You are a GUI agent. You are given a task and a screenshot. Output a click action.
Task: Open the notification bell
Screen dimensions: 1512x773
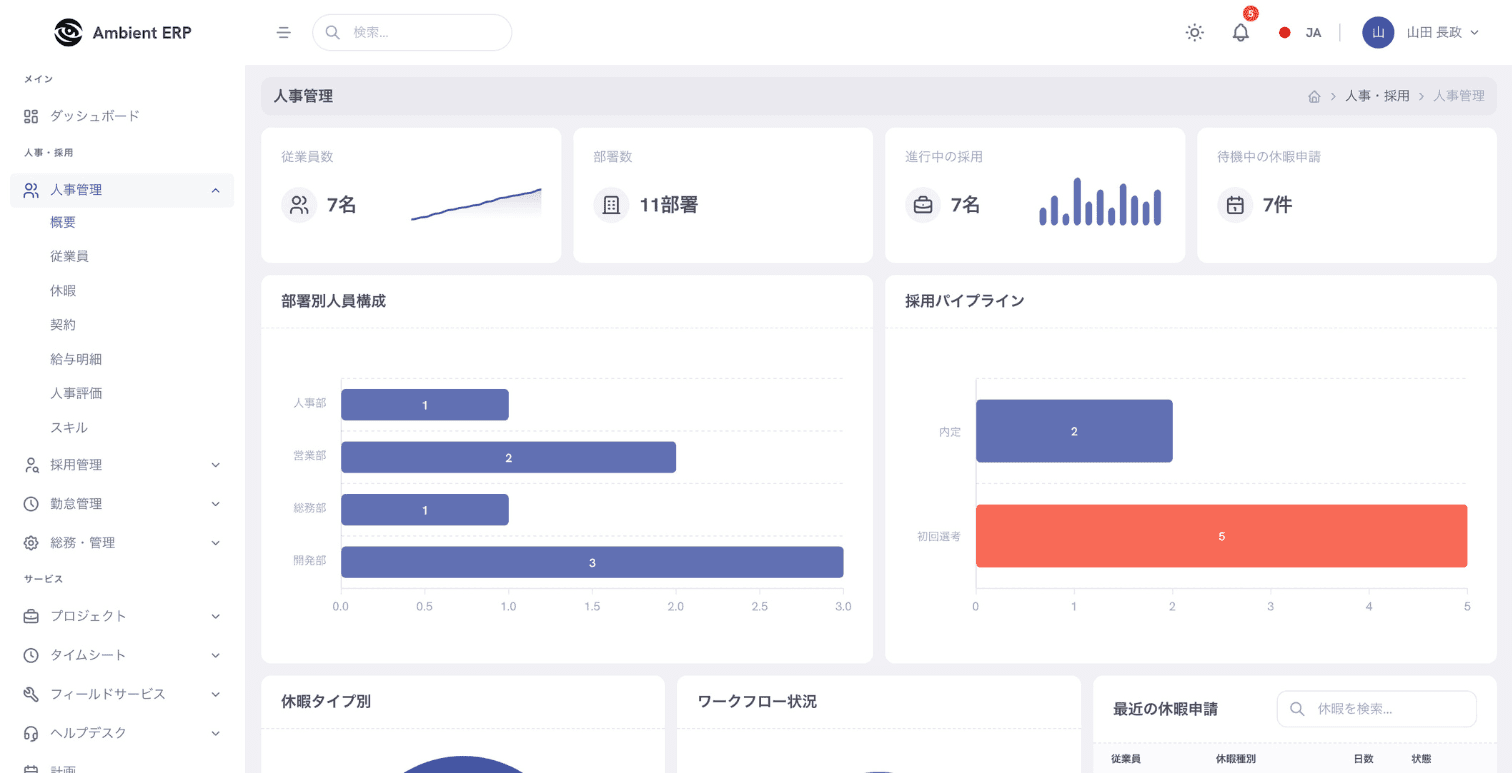click(1240, 33)
